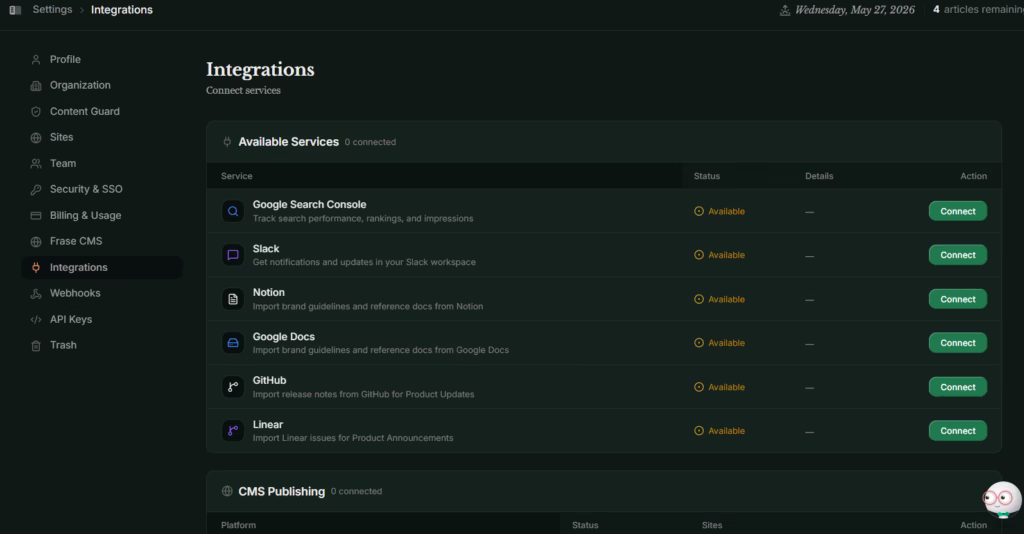Toggle the sidebar panel icon

(15, 10)
